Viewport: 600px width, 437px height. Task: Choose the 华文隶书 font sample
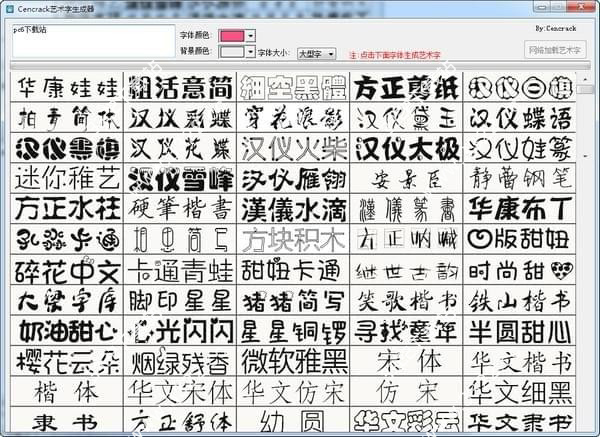pos(519,420)
